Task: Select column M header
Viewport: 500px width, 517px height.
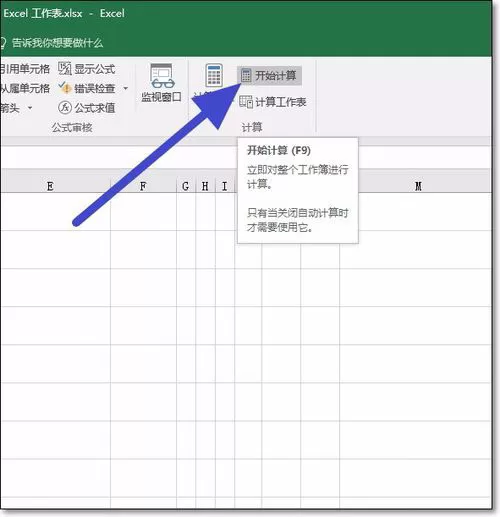Action: (x=418, y=186)
